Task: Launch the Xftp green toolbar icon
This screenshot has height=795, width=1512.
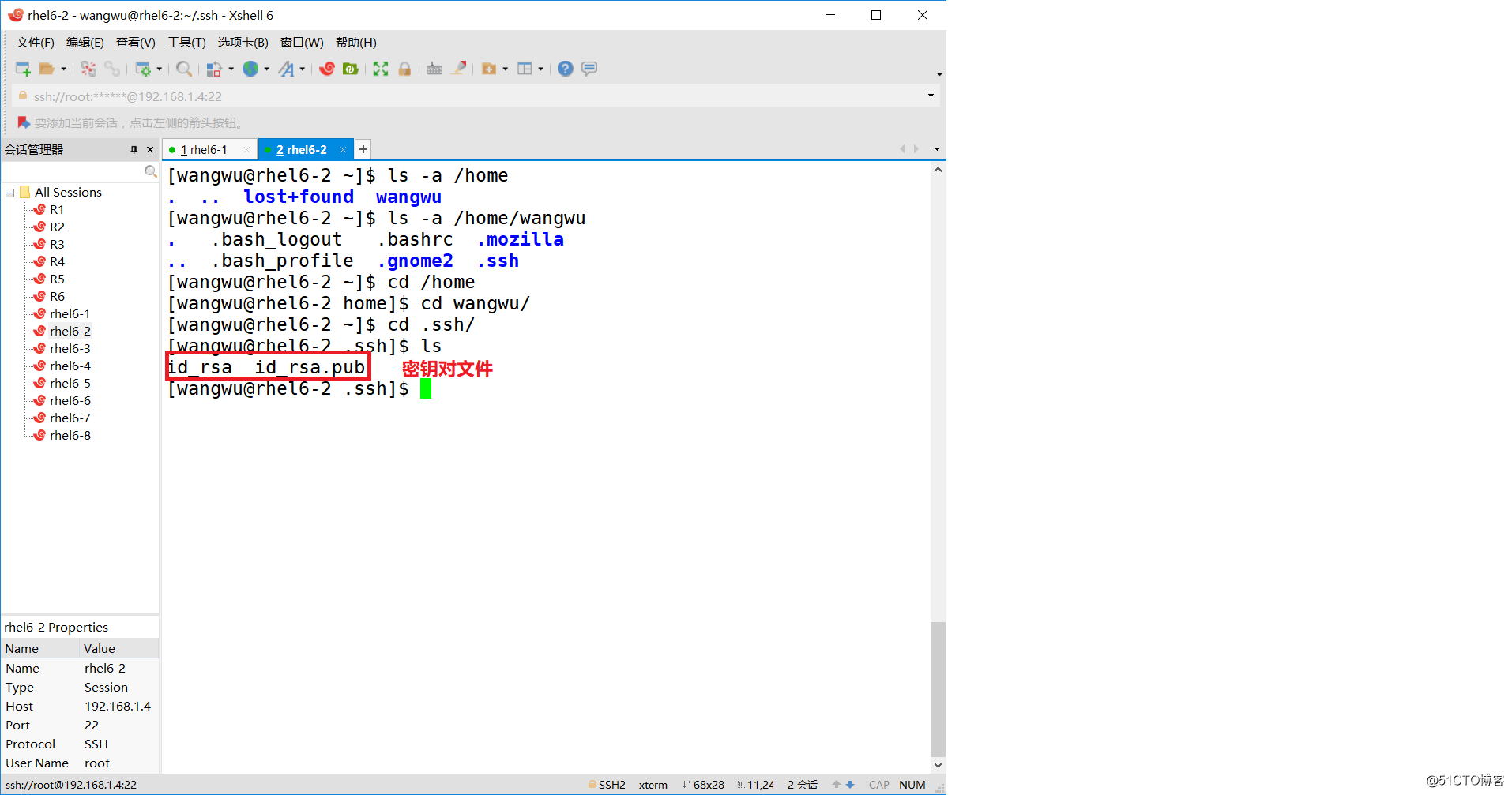Action: point(351,69)
